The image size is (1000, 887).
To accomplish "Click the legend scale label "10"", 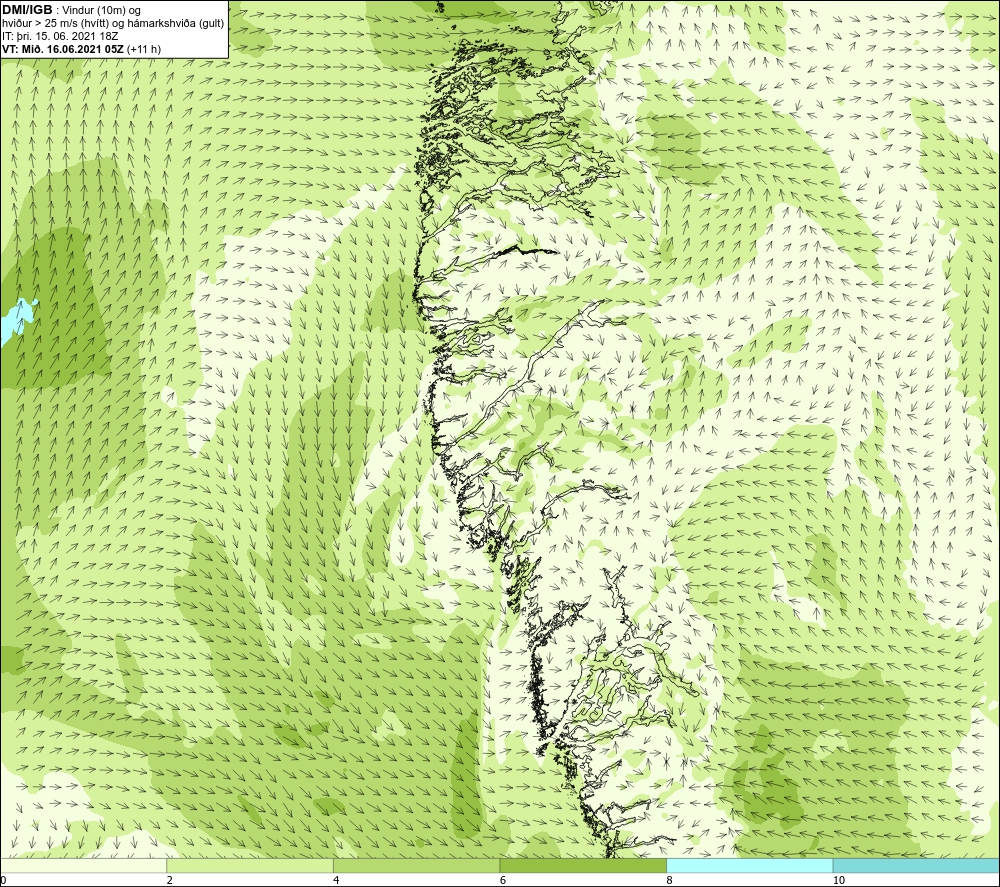I will (x=839, y=880).
